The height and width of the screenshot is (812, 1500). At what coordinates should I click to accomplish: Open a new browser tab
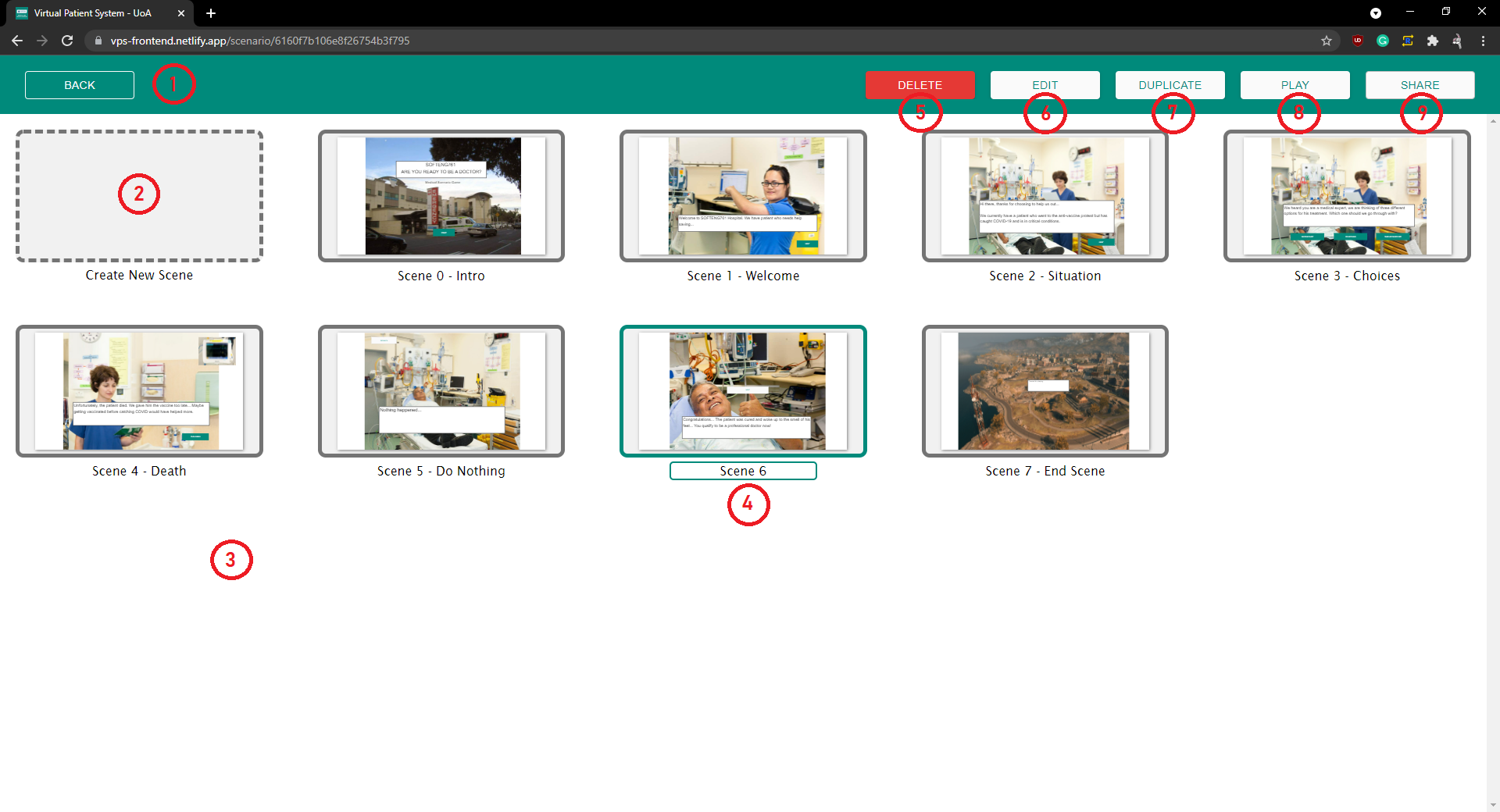[x=210, y=13]
